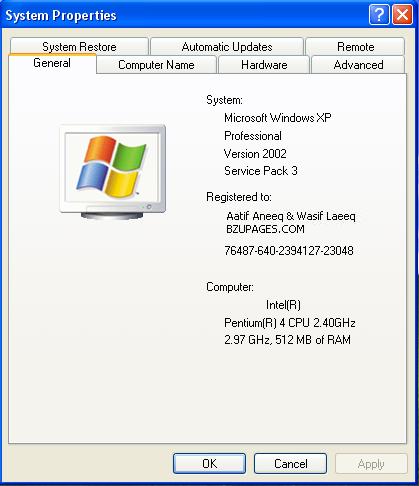Viewport: 419px width, 486px height.
Task: Click the "Microsoft Windows XP" text
Action: [278, 118]
